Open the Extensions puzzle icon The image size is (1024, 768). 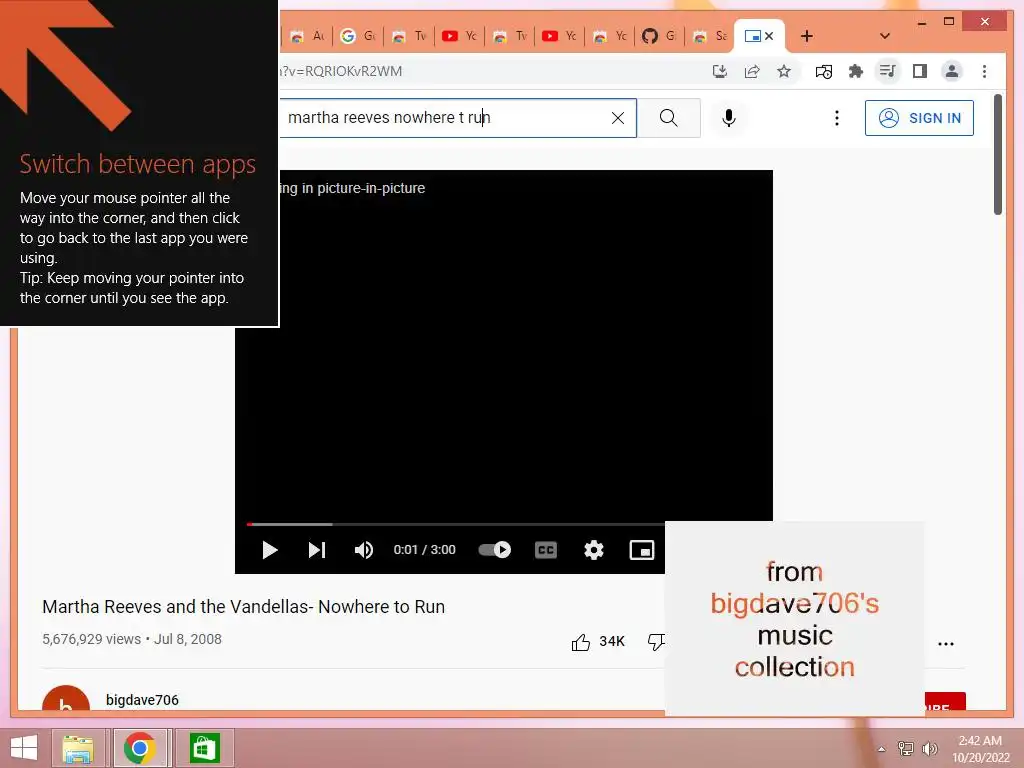click(855, 71)
